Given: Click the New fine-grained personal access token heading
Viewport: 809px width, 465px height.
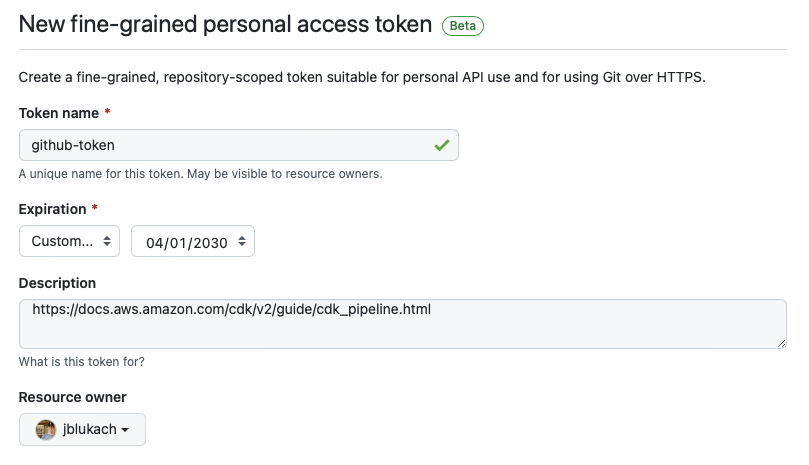Looking at the screenshot, I should click(x=226, y=27).
